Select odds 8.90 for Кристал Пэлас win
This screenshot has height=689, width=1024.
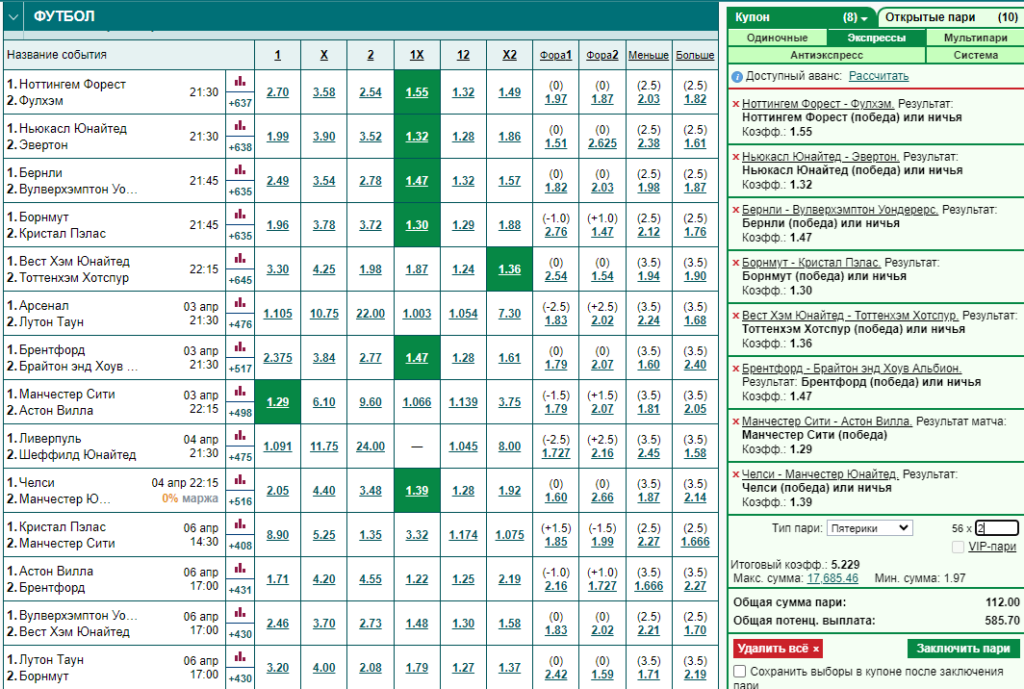coord(278,535)
